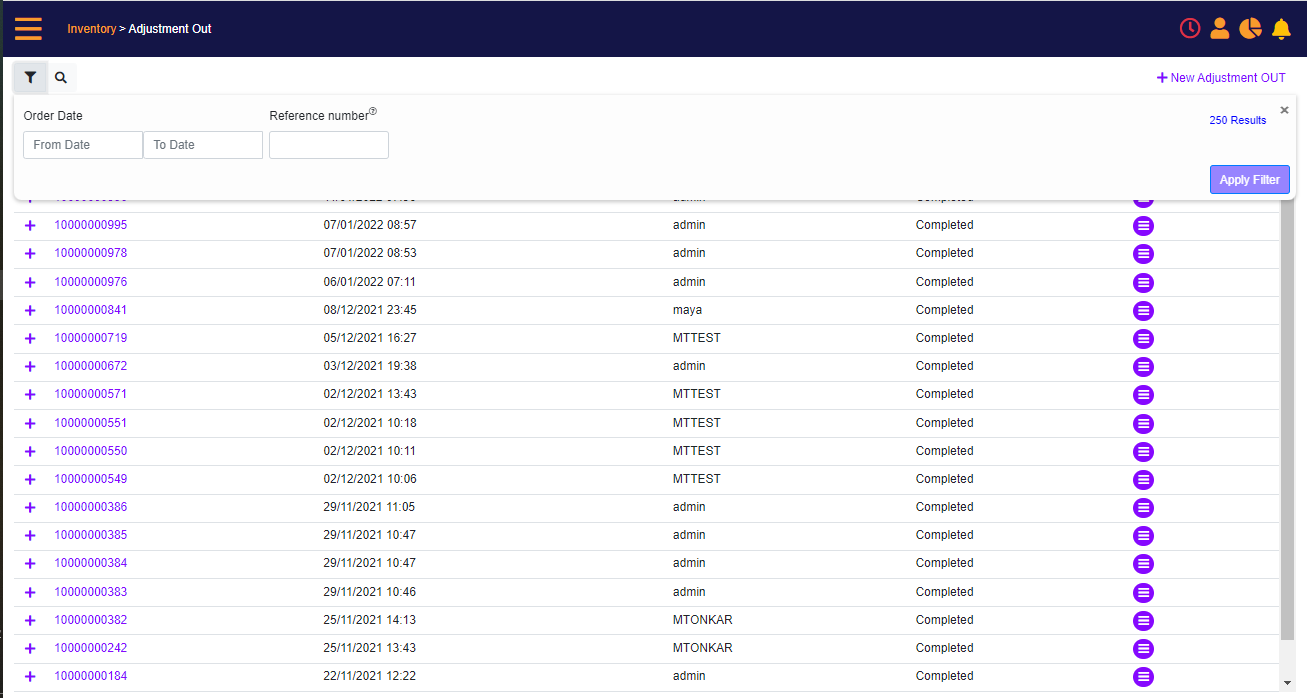Toggle the filter funnel icon
This screenshot has height=698, width=1307.
click(30, 77)
